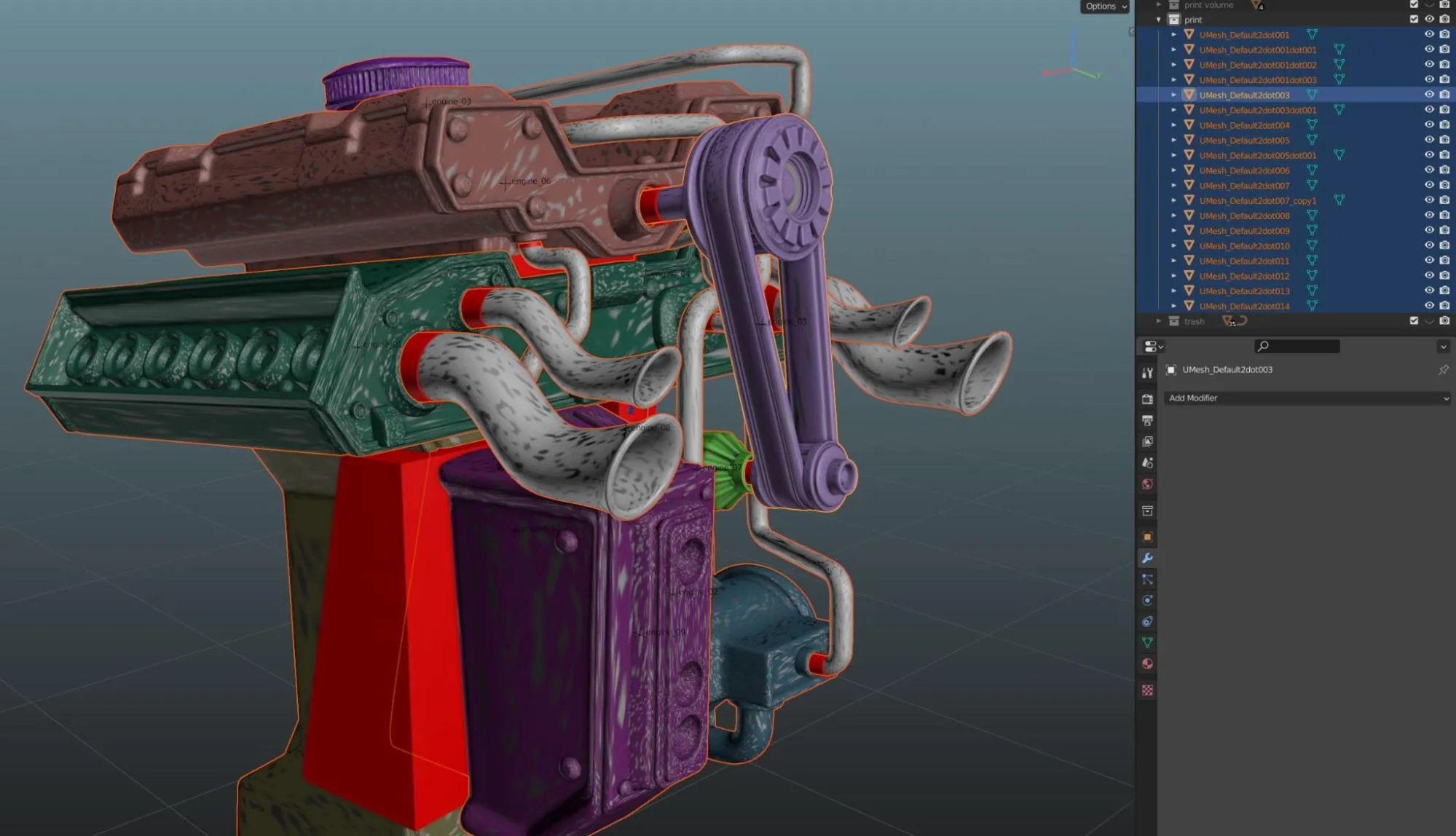
Task: Expand UMesh_Default2dot006 in outliner
Action: coord(1173,170)
